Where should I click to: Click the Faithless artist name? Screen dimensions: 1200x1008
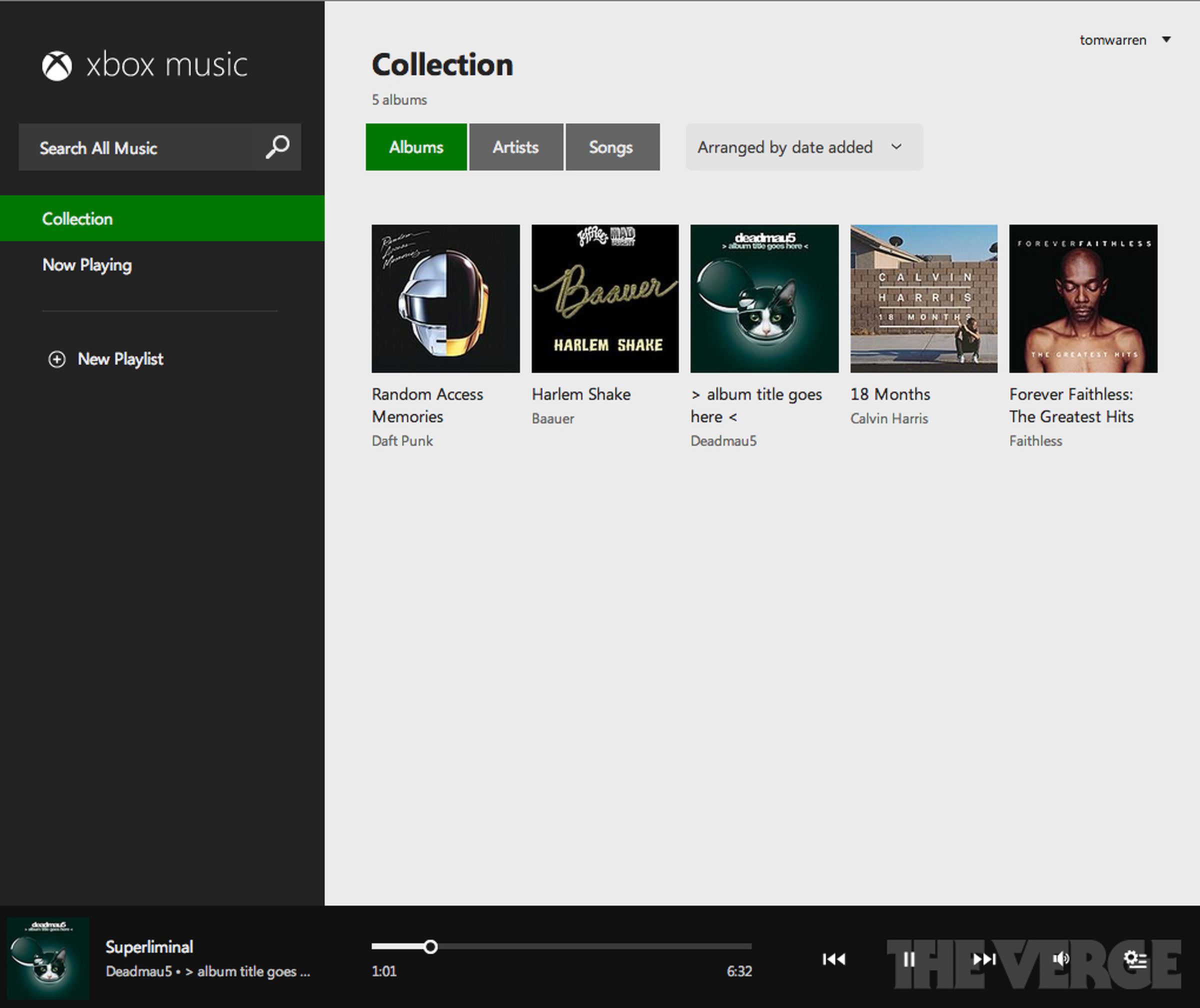pyautogui.click(x=1035, y=440)
